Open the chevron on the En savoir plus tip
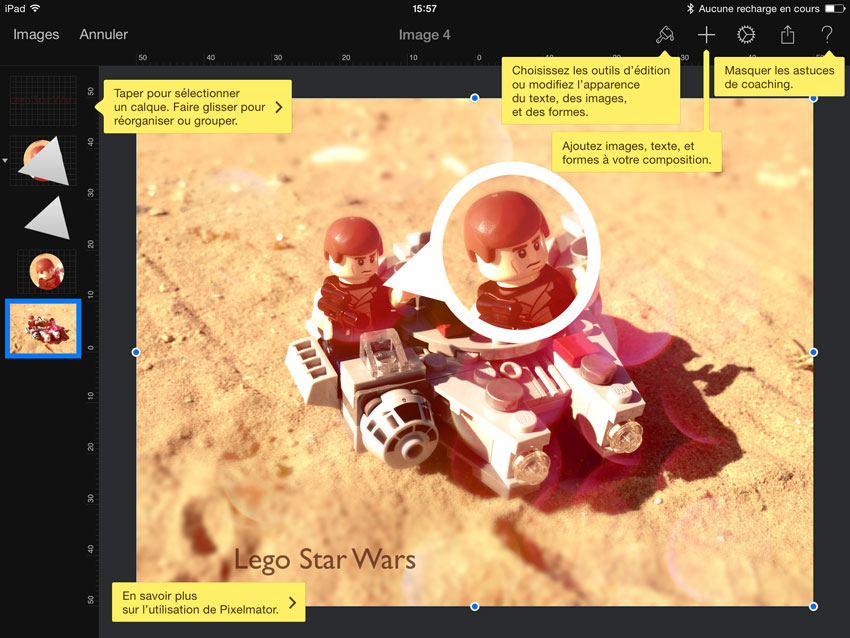This screenshot has width=850, height=638. point(293,602)
